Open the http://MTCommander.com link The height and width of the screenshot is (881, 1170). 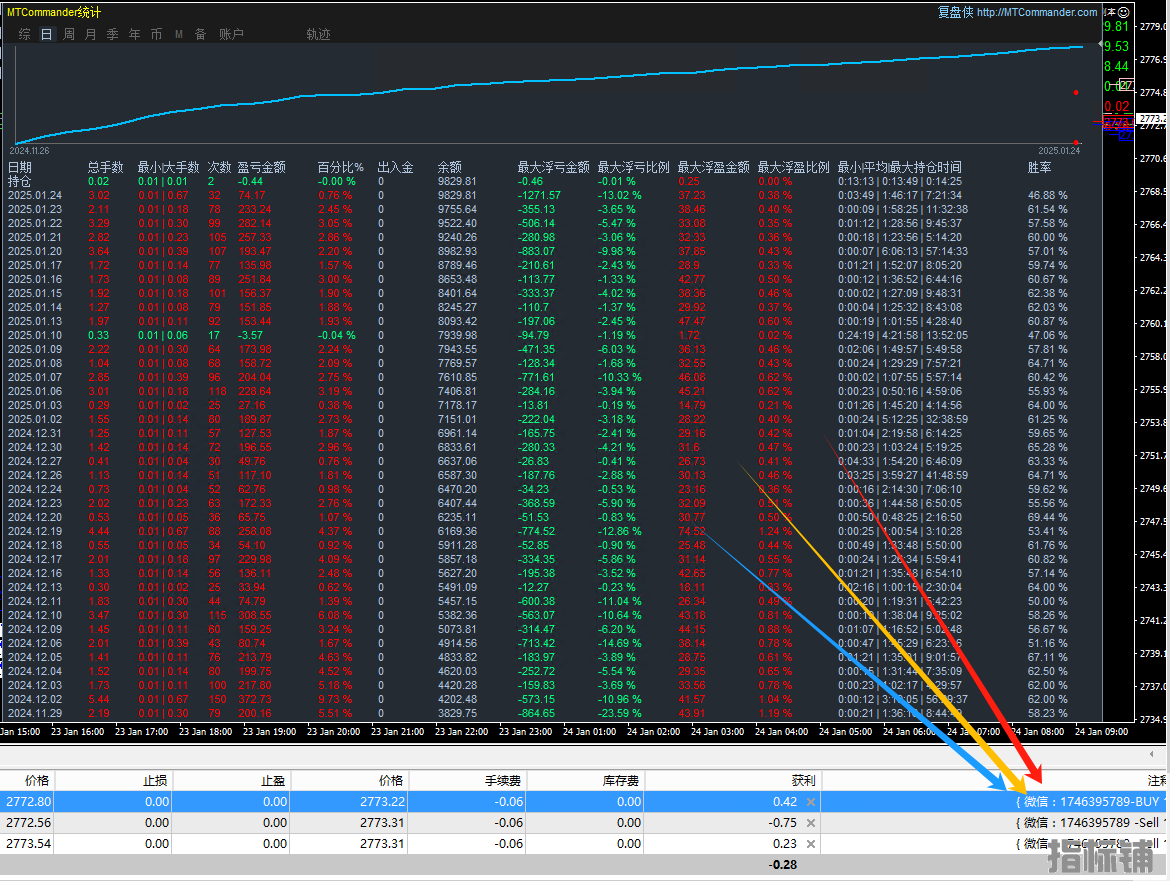1036,12
